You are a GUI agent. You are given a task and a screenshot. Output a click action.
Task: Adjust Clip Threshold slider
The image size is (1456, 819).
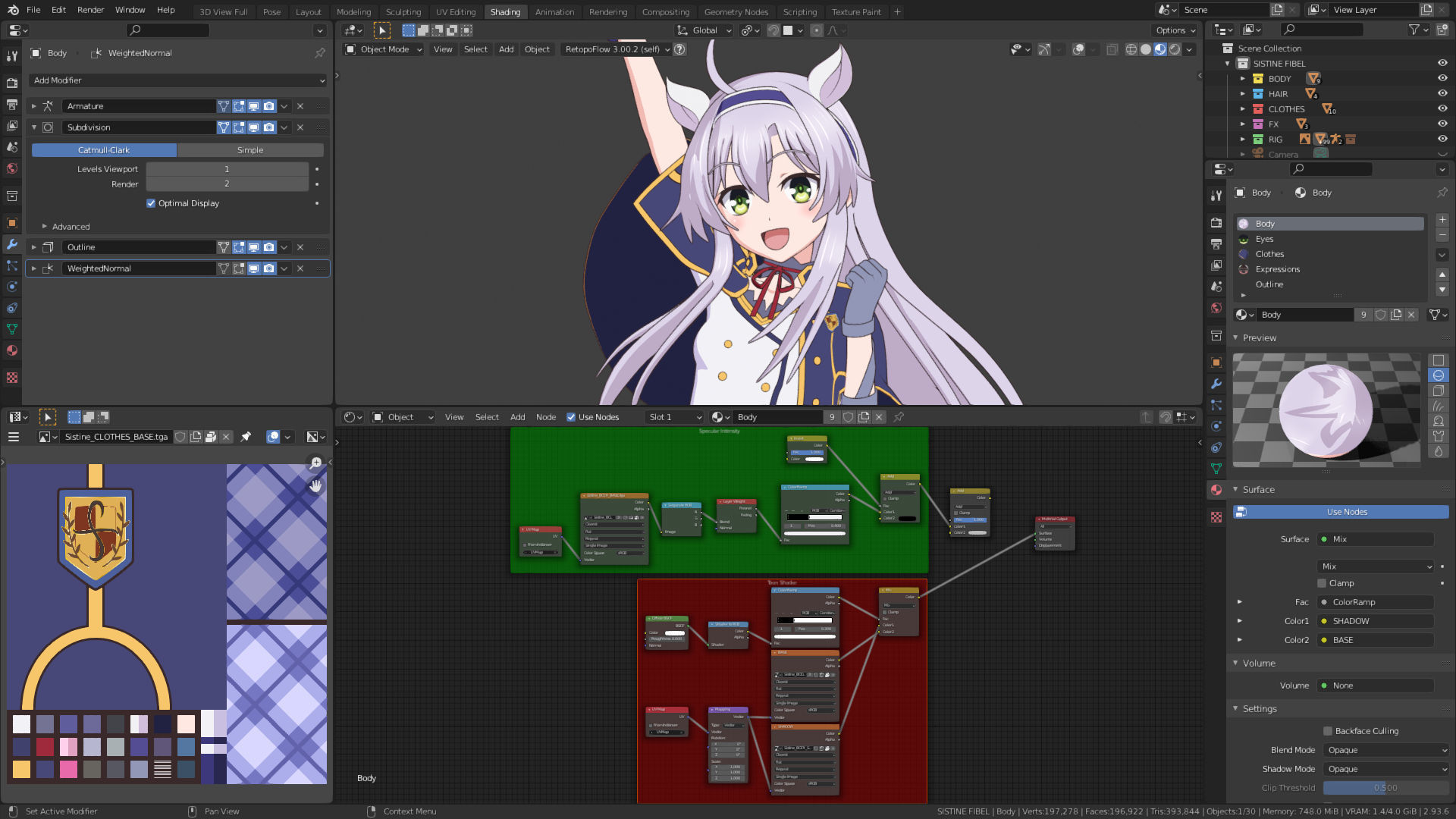(x=1386, y=788)
